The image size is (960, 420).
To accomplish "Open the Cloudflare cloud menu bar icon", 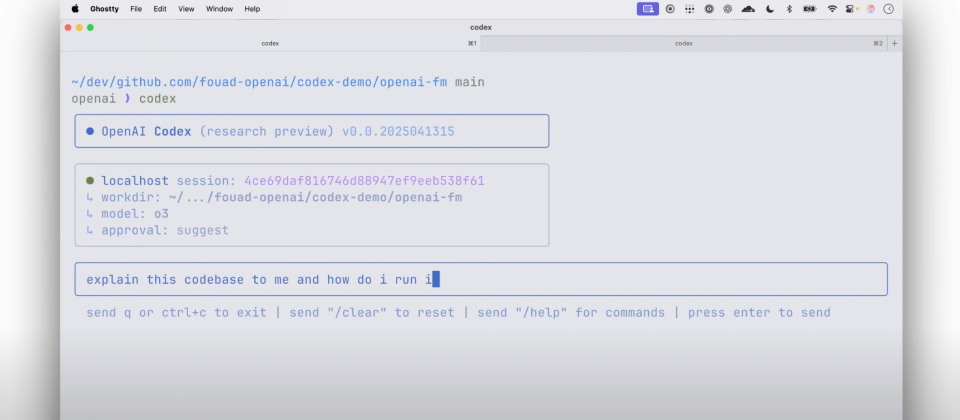I will pos(748,9).
